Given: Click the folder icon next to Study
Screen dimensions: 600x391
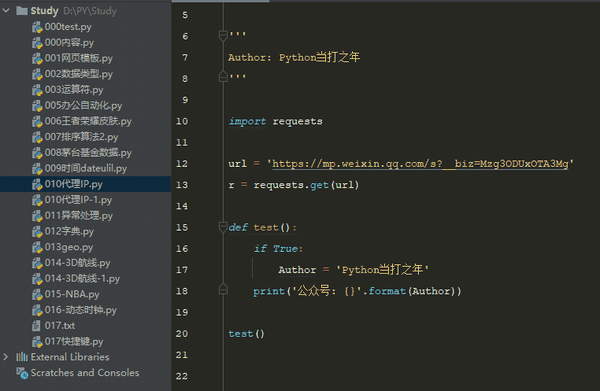Looking at the screenshot, I should pos(22,11).
